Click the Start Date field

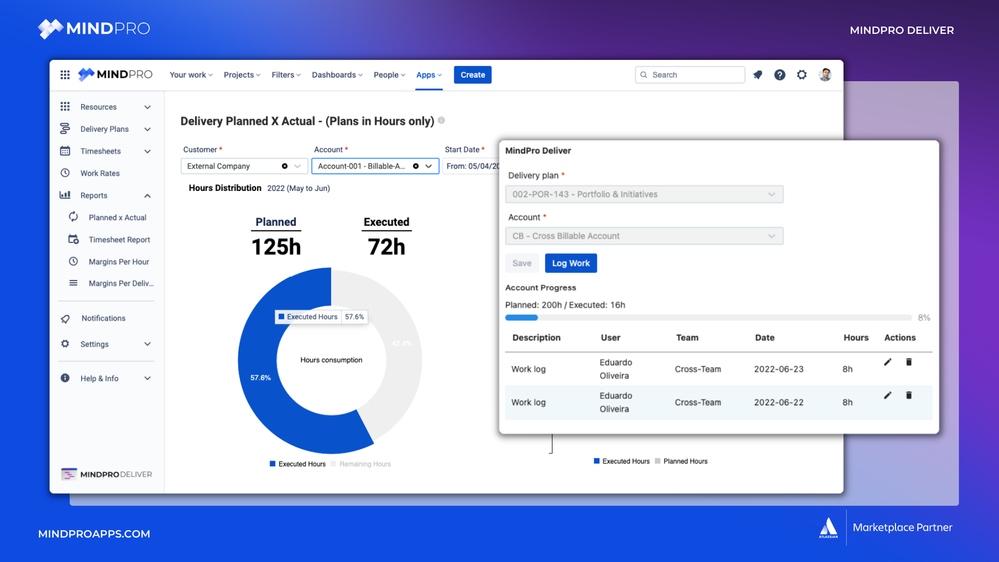coord(471,166)
